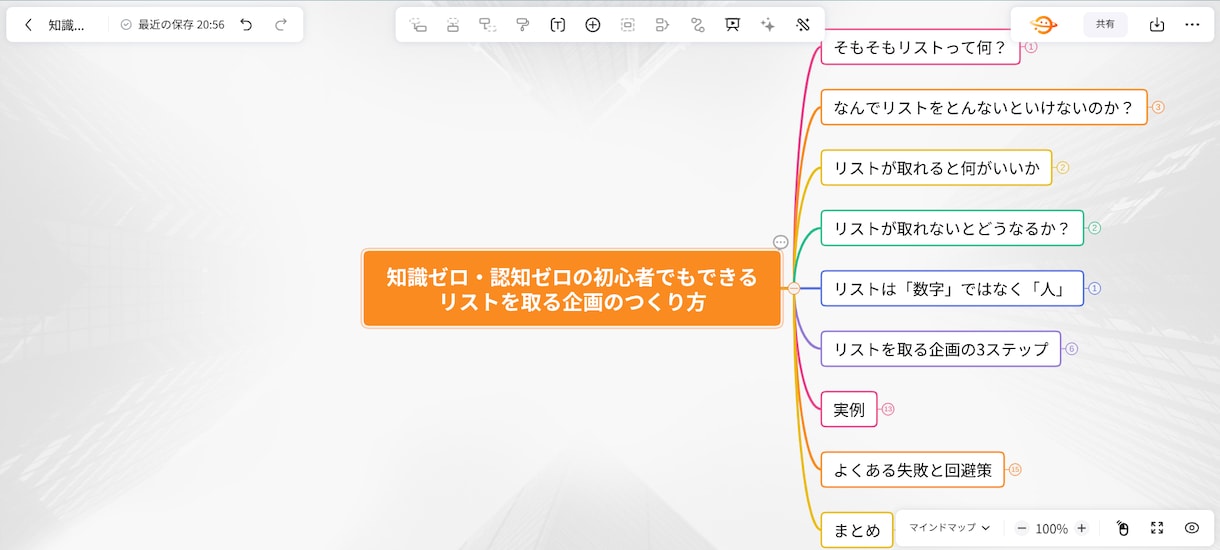Open the AI sparkle assistant
The image size is (1220, 550).
point(767,25)
